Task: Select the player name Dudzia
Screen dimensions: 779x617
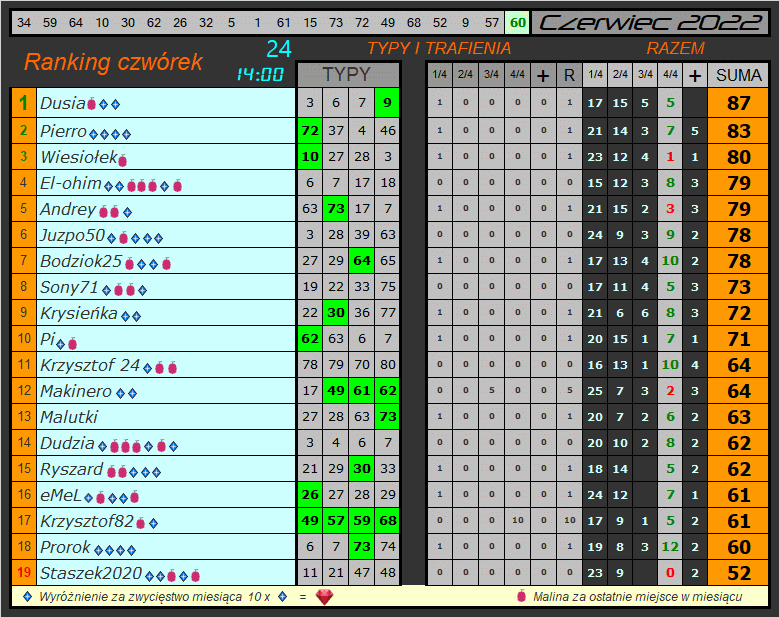Action: [67, 443]
